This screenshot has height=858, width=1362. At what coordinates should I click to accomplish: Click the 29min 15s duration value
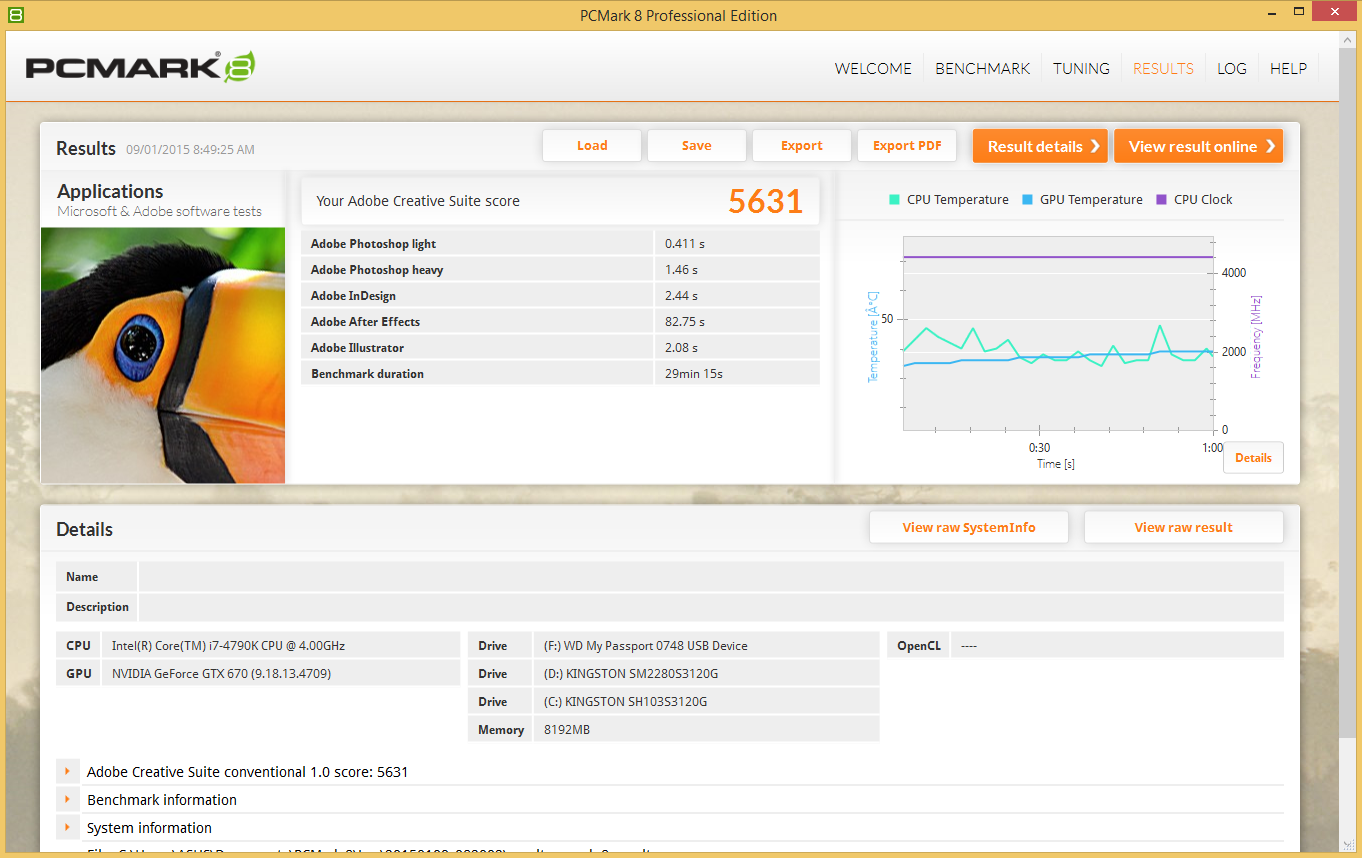tap(694, 374)
